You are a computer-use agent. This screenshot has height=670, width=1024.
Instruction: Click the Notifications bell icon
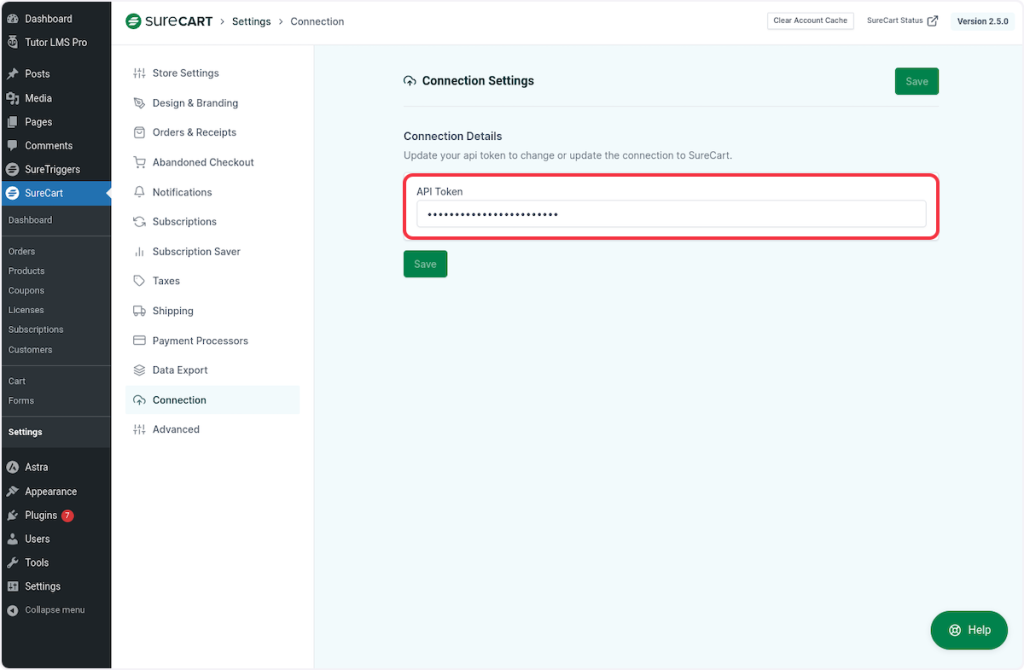(139, 192)
